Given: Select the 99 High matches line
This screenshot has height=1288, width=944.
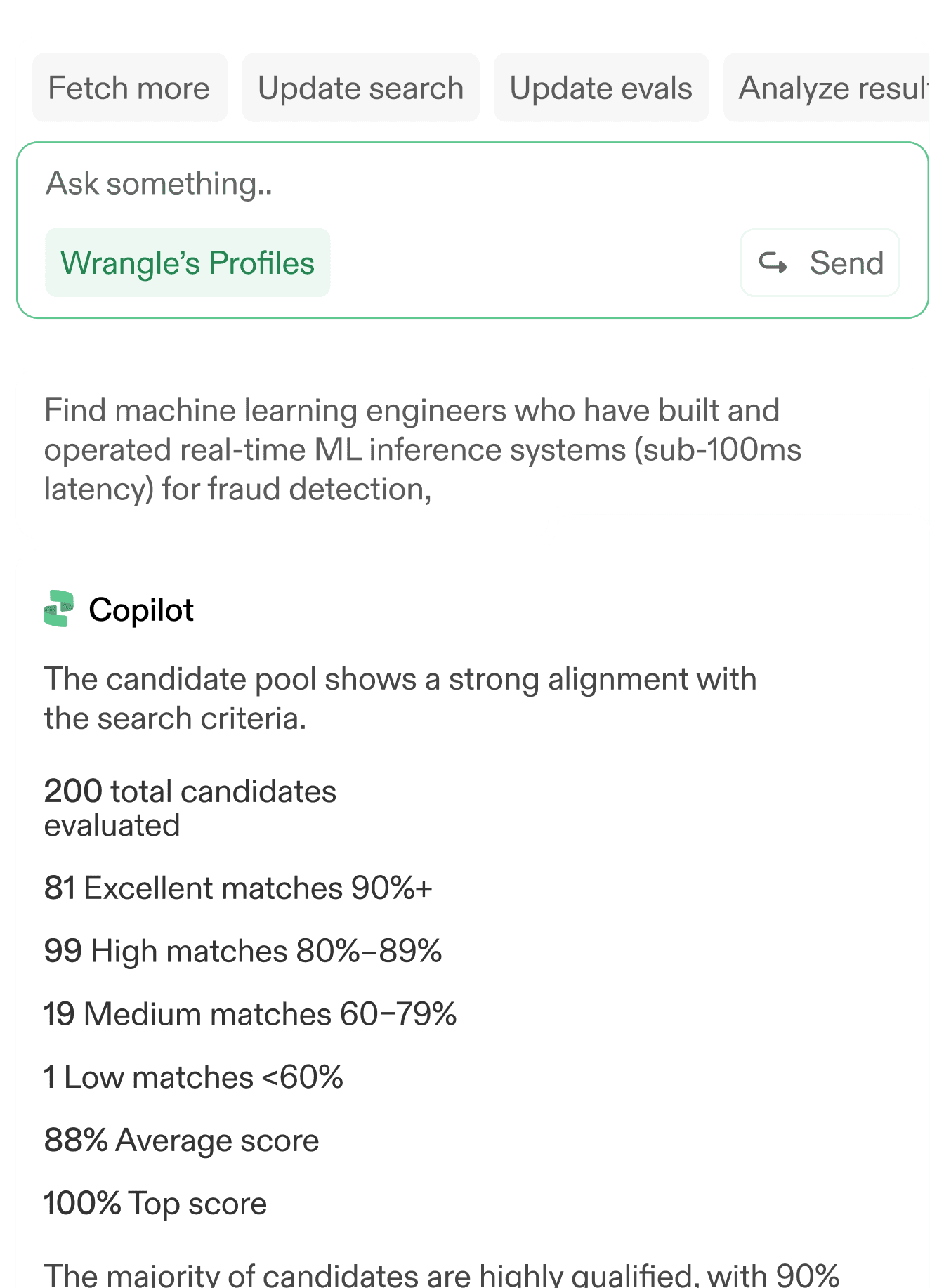Looking at the screenshot, I should 243,952.
